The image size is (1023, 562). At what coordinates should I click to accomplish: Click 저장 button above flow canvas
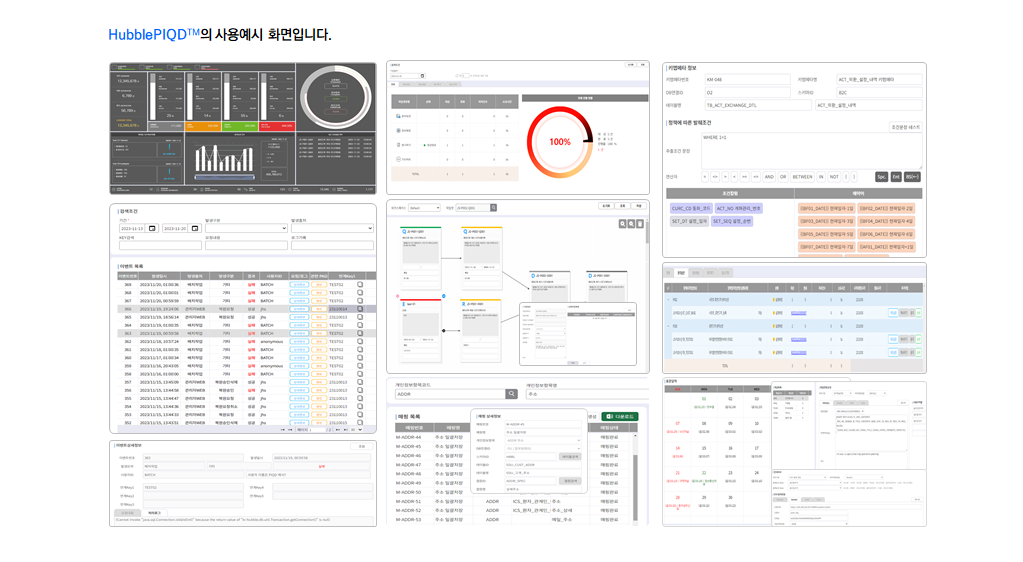(x=639, y=206)
